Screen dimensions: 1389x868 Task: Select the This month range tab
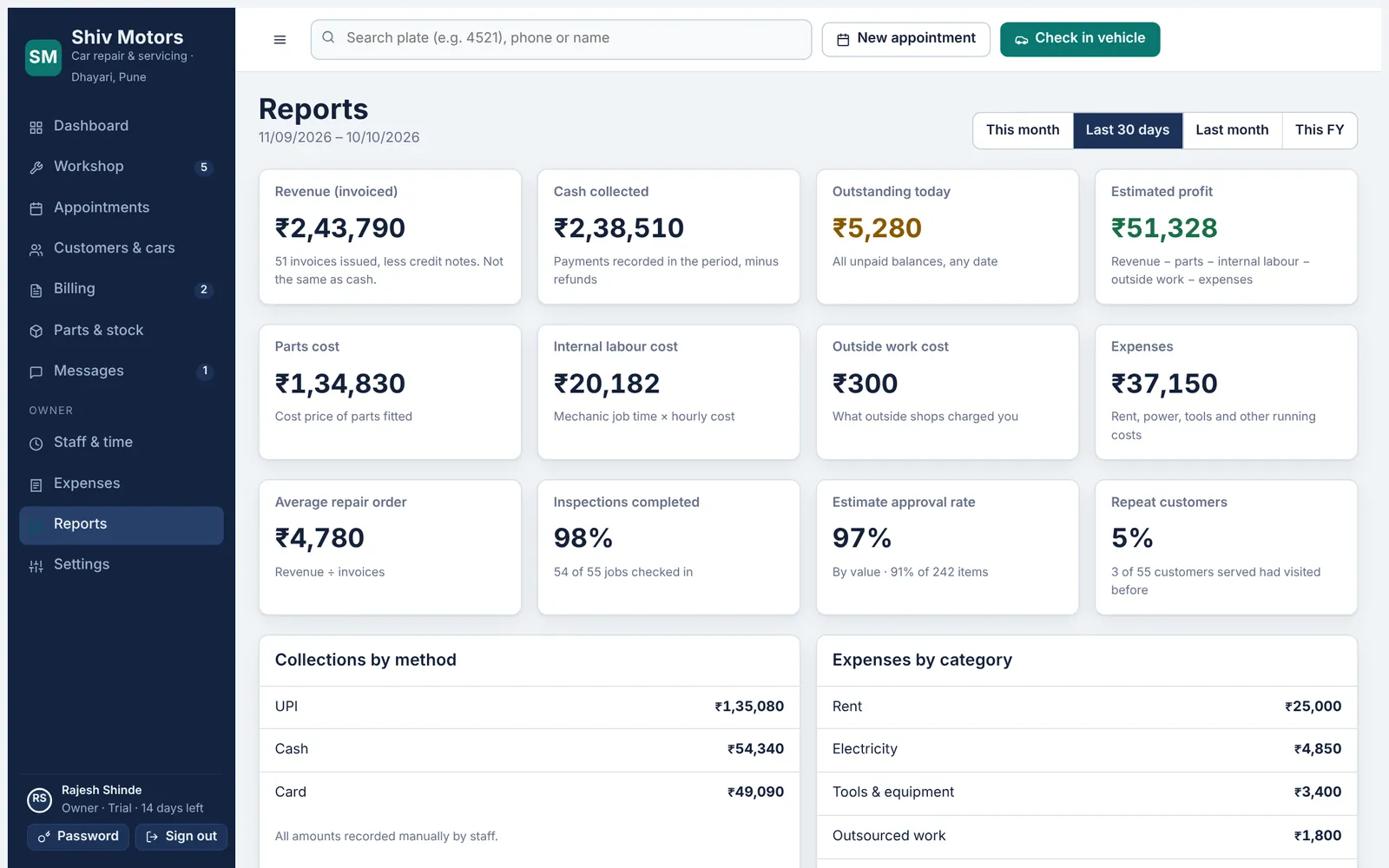(x=1023, y=130)
